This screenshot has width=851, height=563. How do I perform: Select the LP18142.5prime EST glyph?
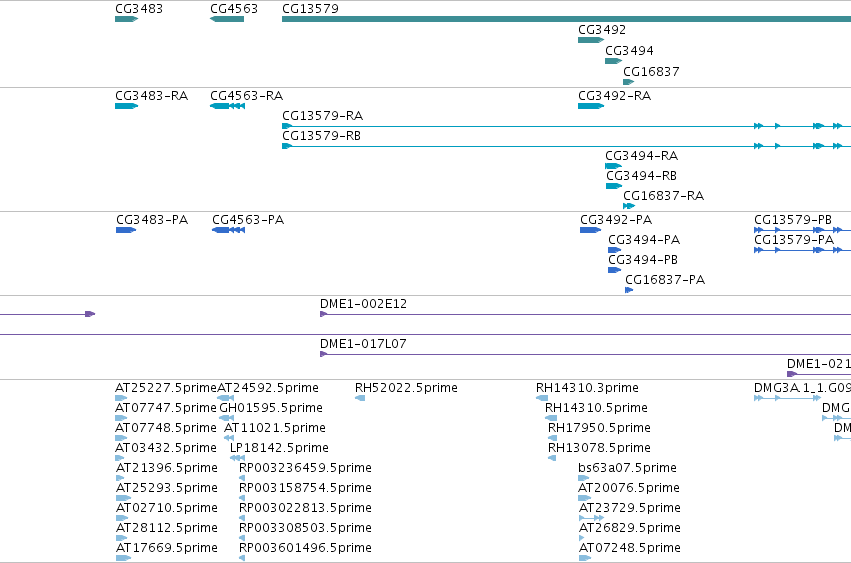(x=237, y=458)
